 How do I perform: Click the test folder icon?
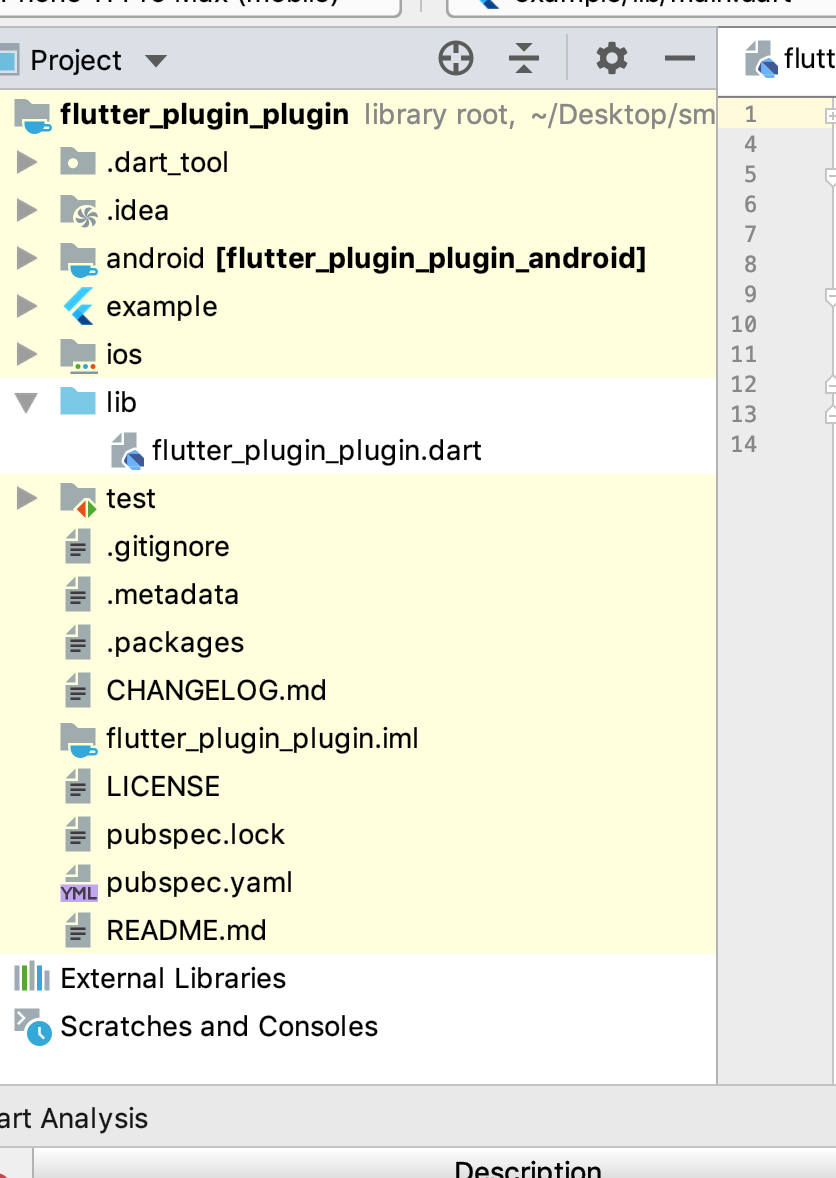tap(78, 500)
